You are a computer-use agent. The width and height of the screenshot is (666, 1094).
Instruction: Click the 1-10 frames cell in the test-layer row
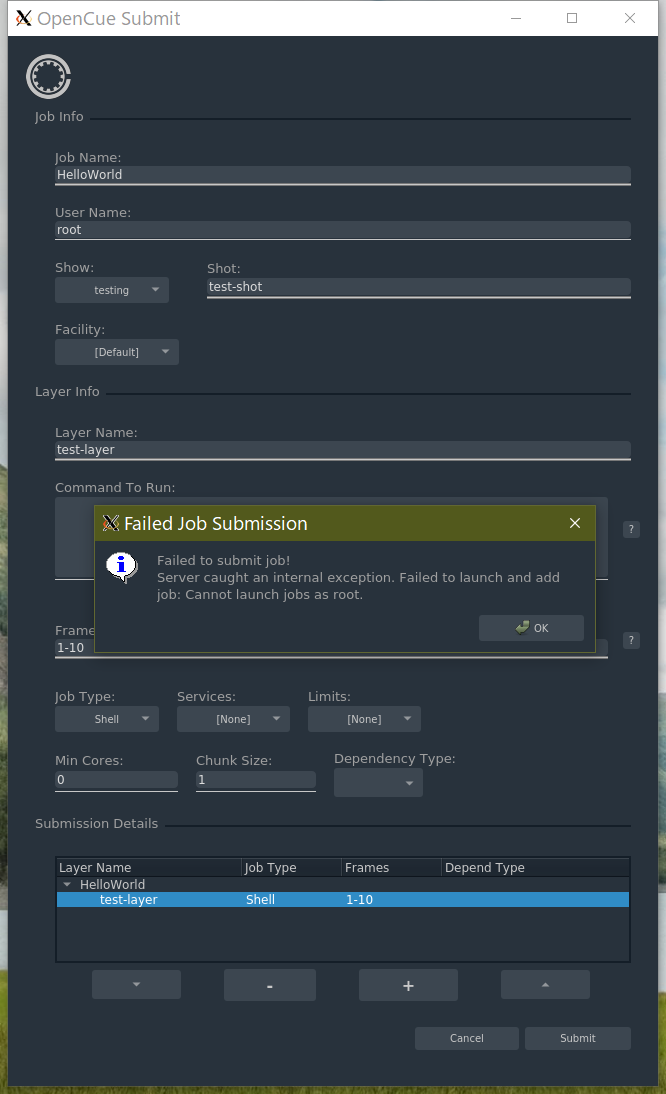pyautogui.click(x=360, y=900)
